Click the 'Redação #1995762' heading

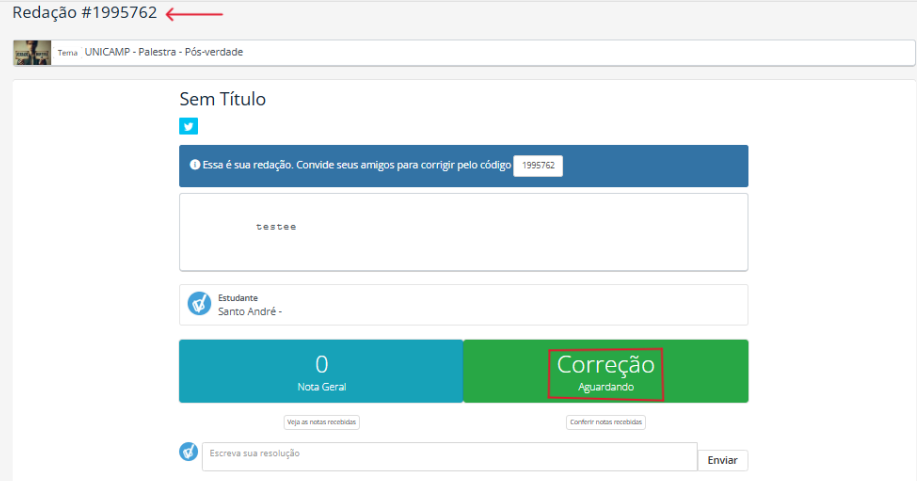coord(85,13)
